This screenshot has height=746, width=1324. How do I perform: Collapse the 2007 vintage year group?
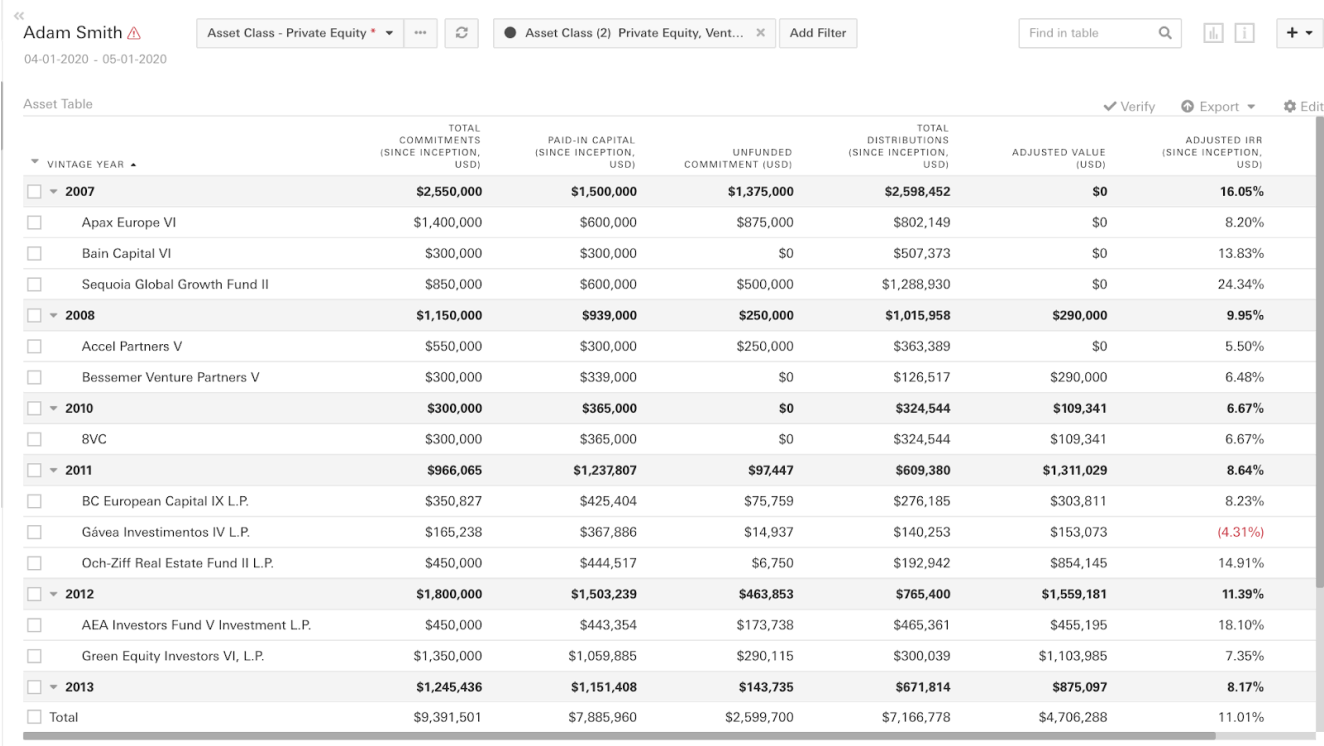[53, 192]
